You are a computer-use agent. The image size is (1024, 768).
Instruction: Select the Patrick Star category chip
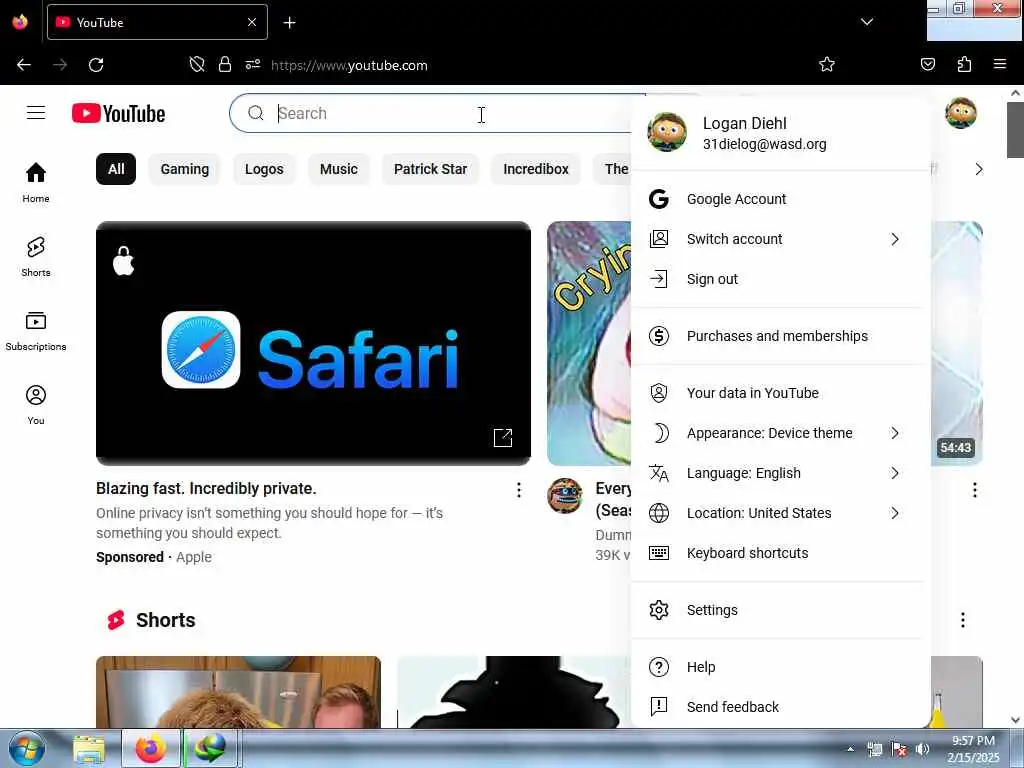[x=430, y=169]
